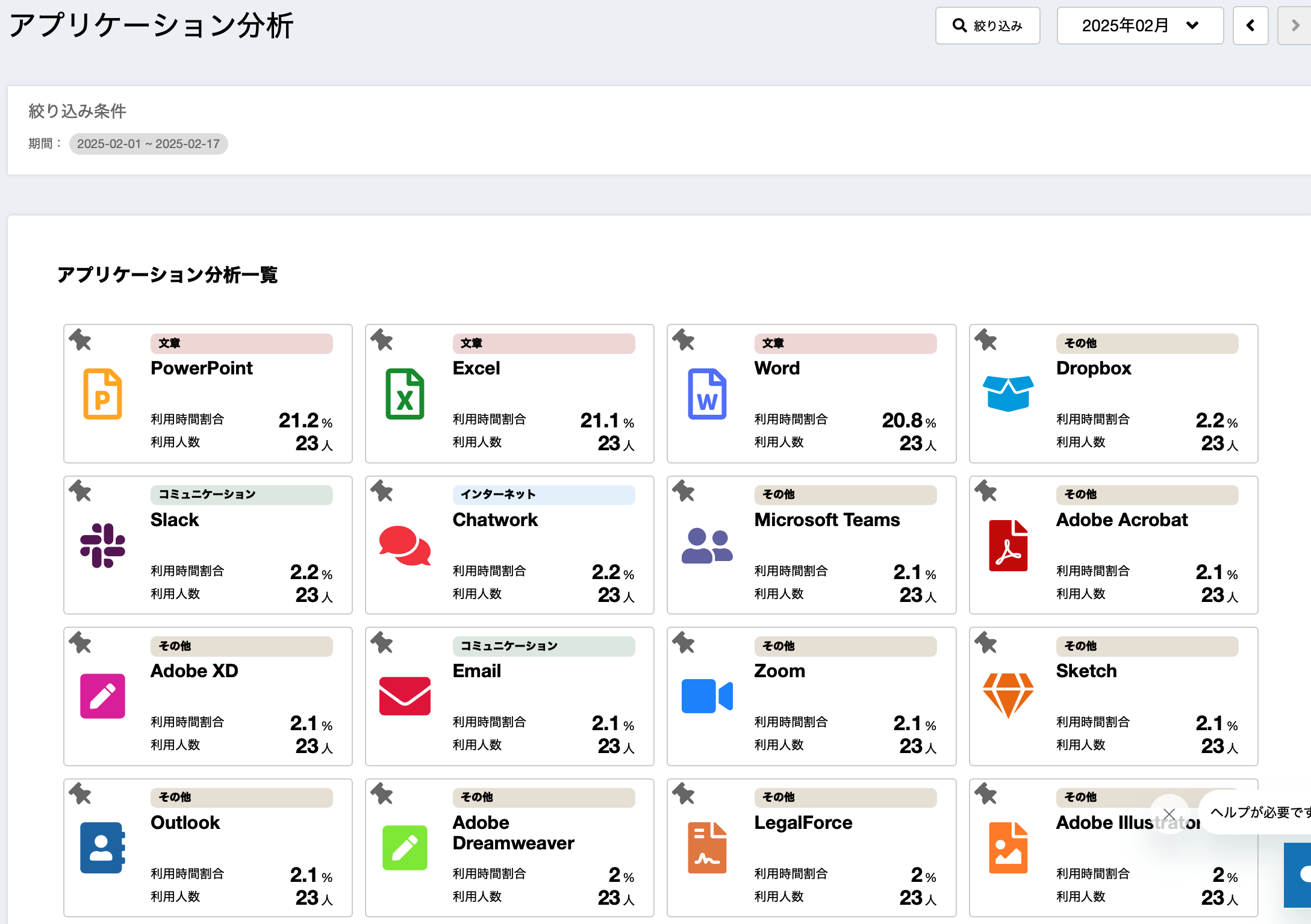Open the 絞り込み filter button
1311x924 pixels.
tap(988, 26)
